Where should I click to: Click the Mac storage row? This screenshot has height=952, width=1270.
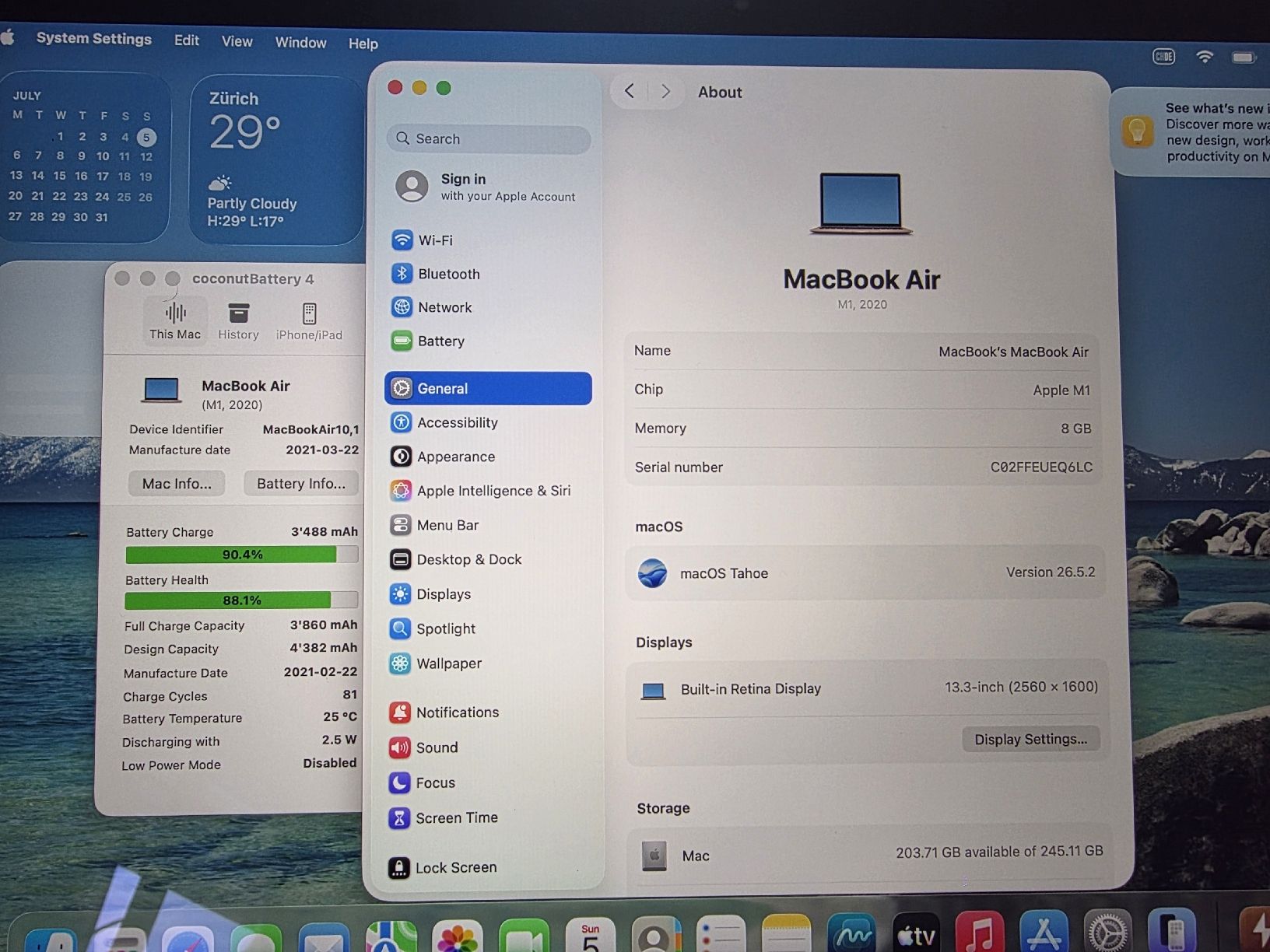(868, 854)
